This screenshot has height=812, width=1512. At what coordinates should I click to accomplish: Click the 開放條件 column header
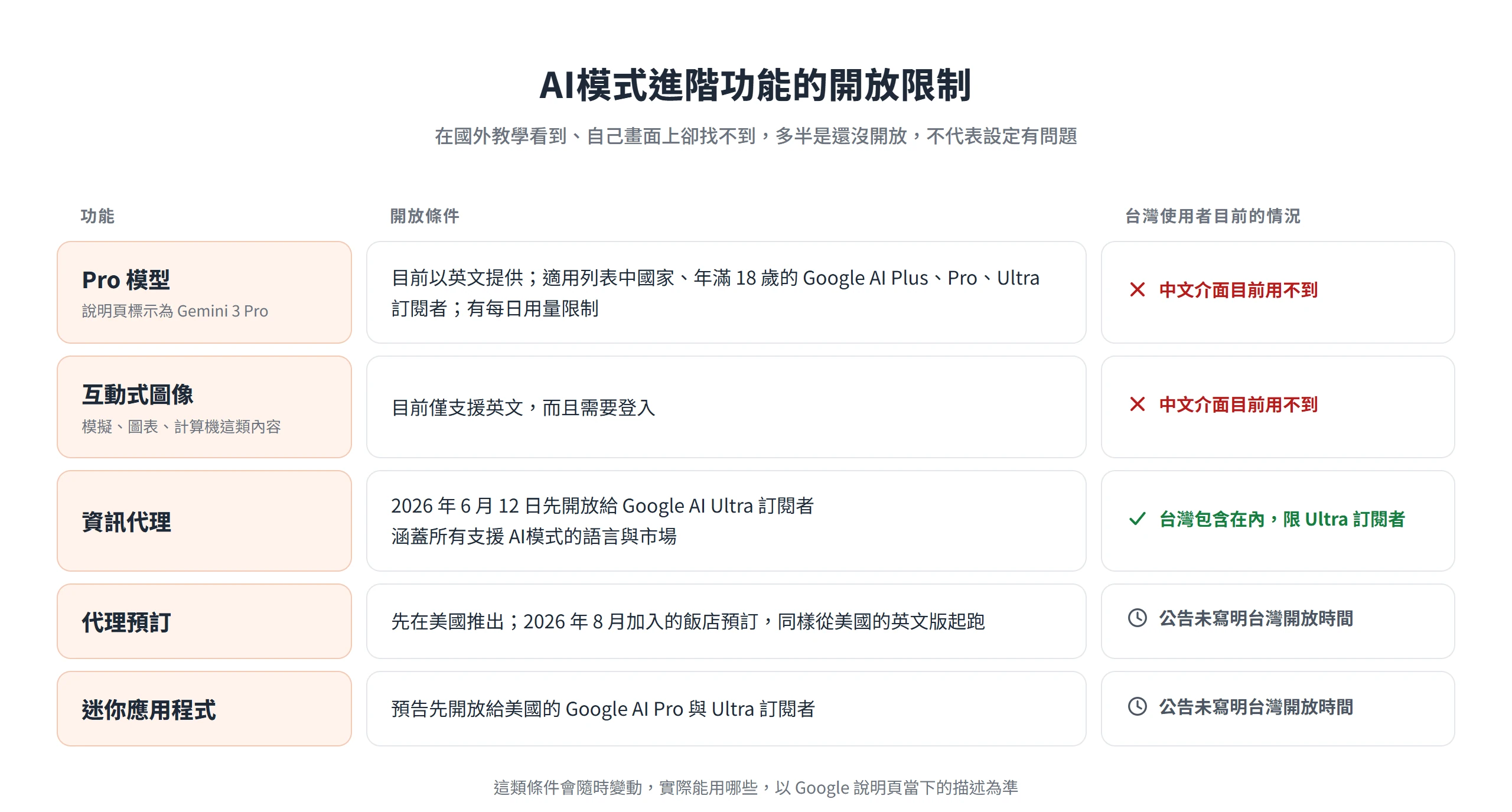click(x=425, y=216)
